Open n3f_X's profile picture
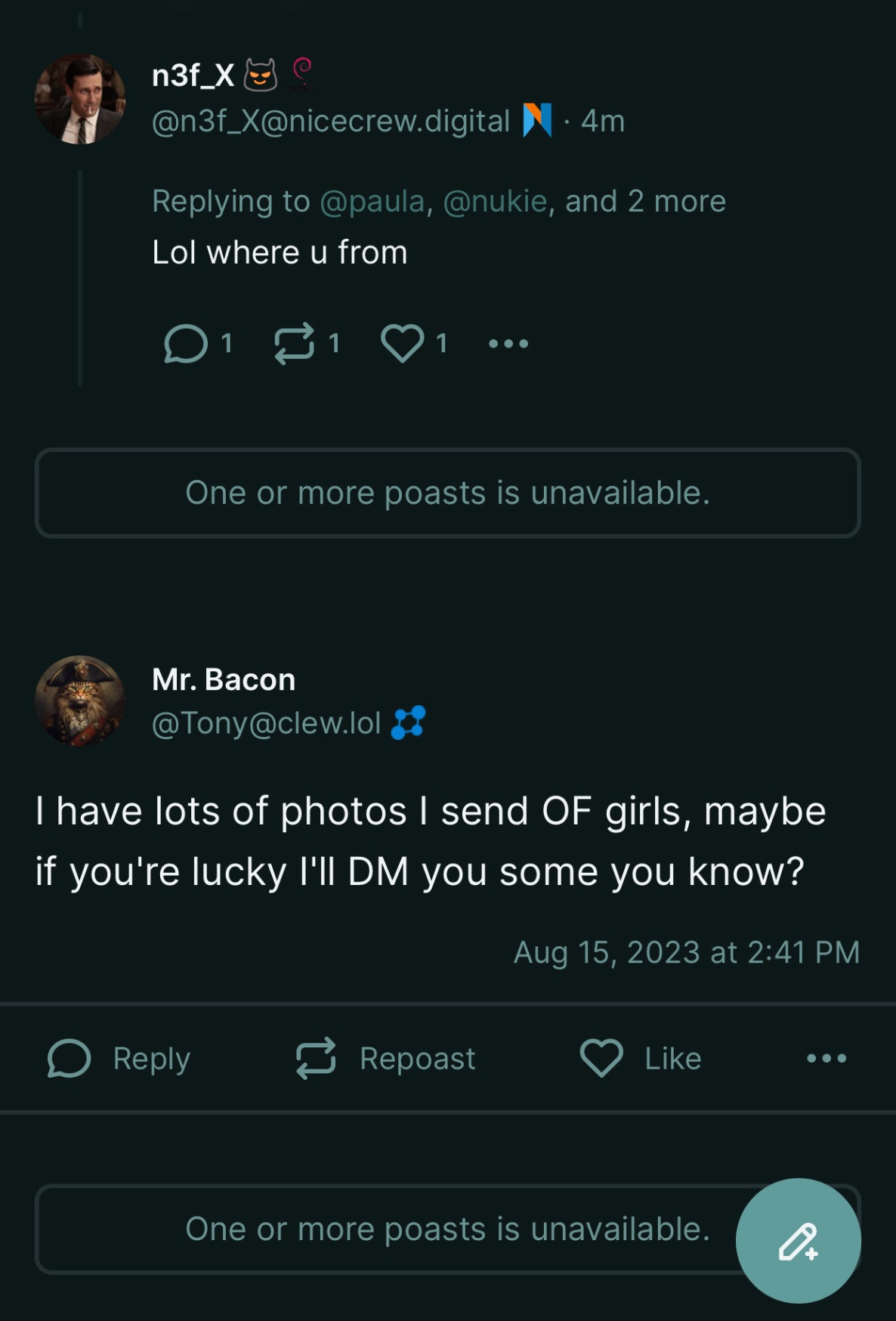This screenshot has height=1321, width=896. [x=80, y=99]
